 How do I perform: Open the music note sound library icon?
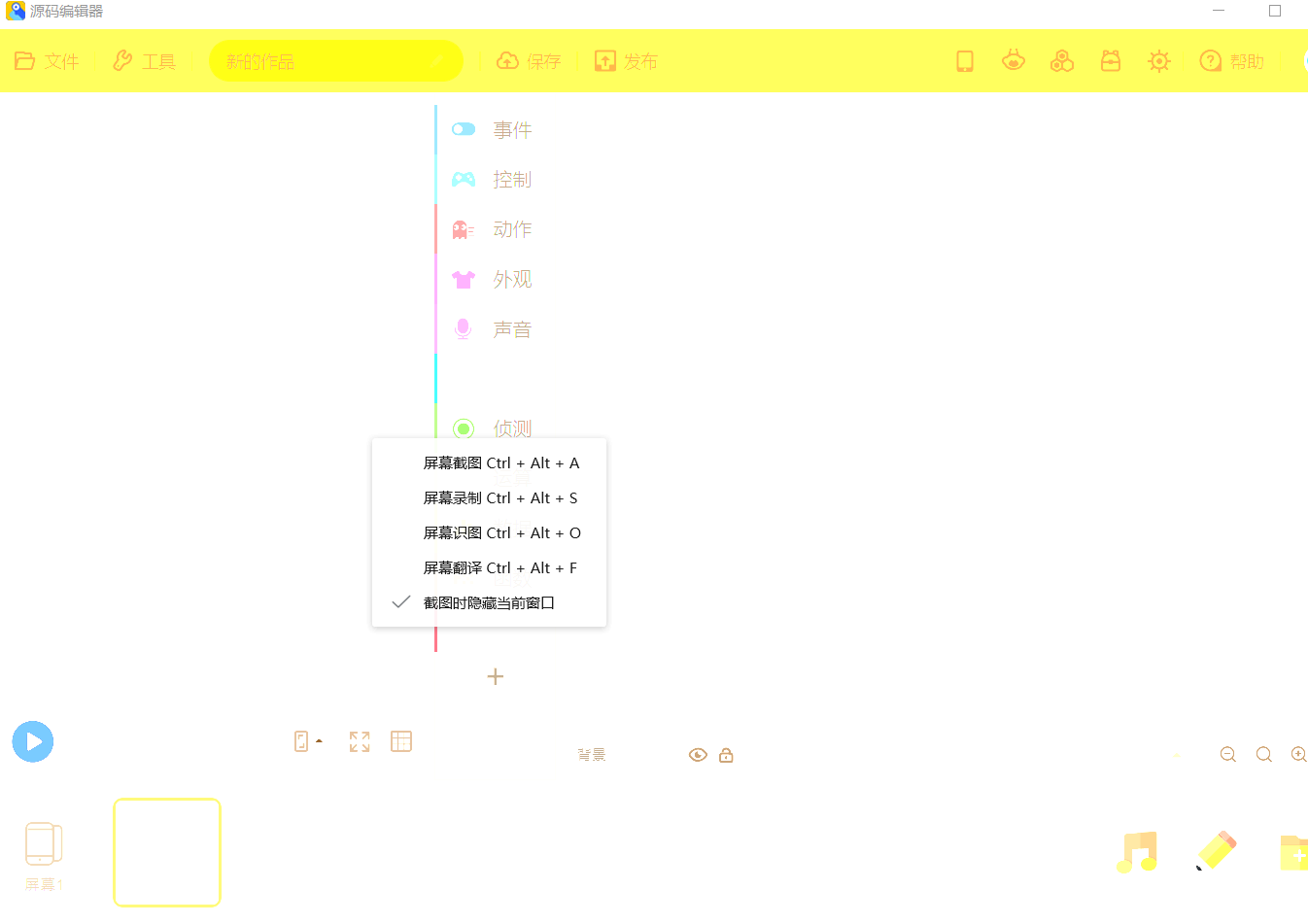click(x=1138, y=852)
